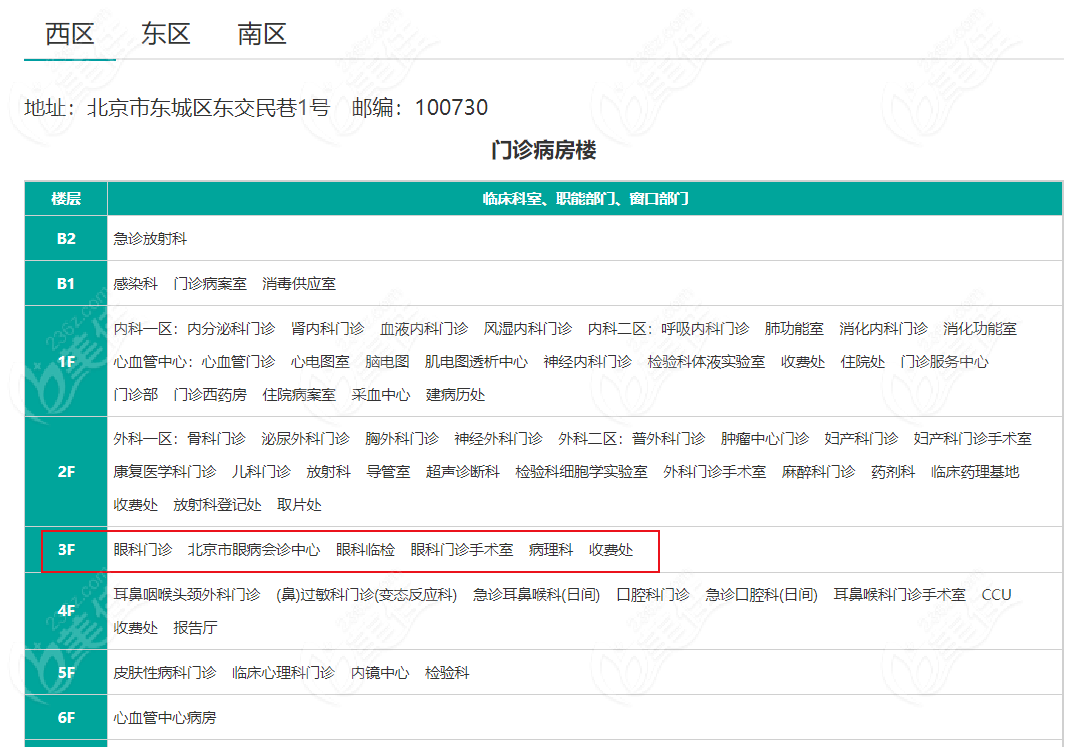Screen dimensions: 1086x747
Task: Switch to the 东区 tab
Action: click(166, 34)
